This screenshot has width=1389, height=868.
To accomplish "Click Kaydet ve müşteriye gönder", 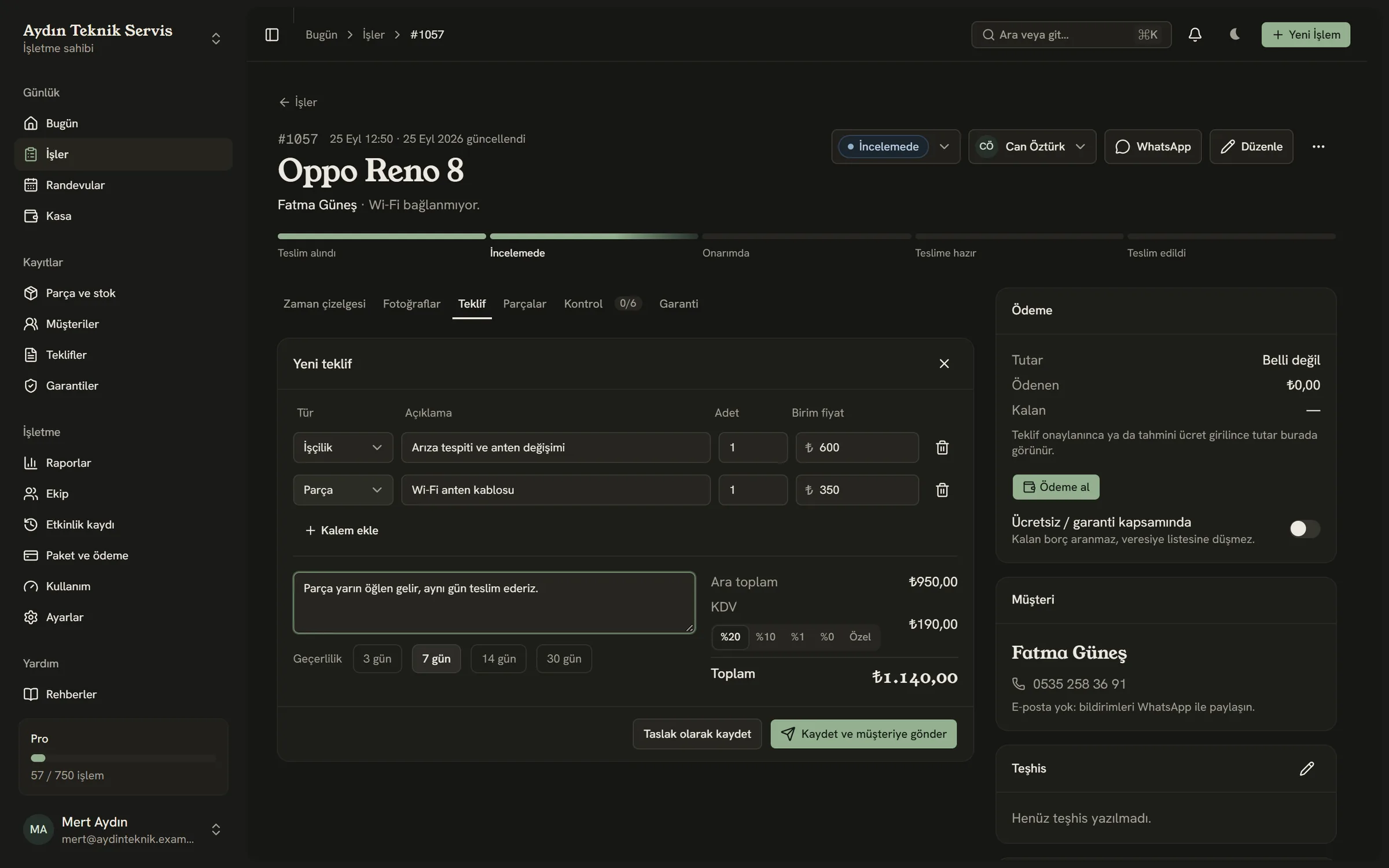I will [x=863, y=734].
